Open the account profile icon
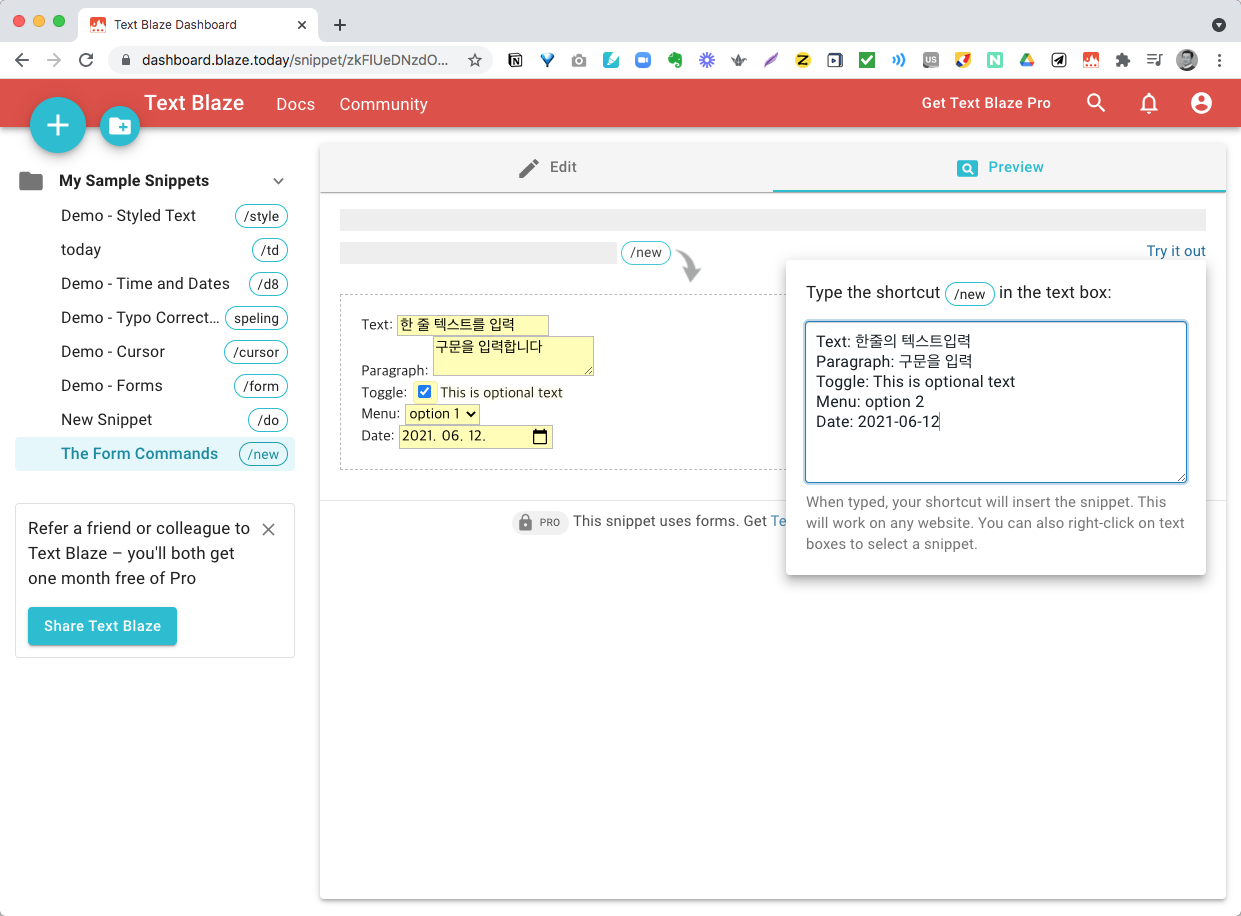1241x916 pixels. (x=1201, y=103)
